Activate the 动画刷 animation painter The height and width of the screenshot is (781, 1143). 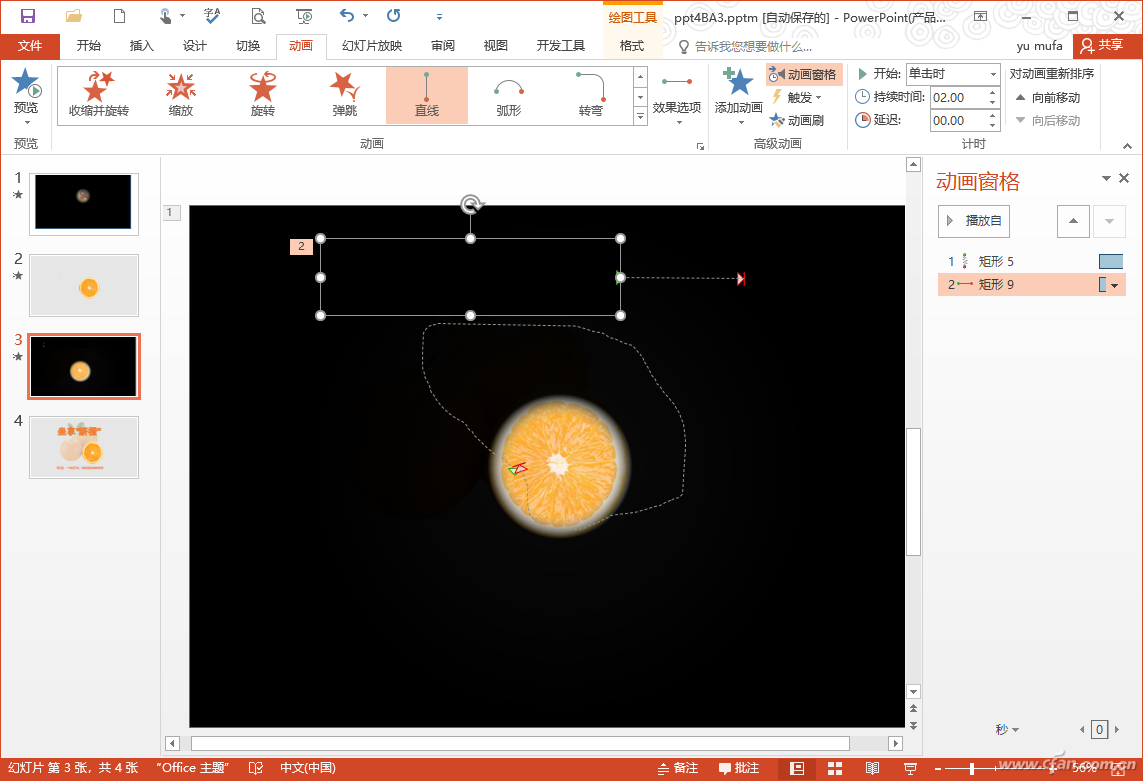[797, 120]
